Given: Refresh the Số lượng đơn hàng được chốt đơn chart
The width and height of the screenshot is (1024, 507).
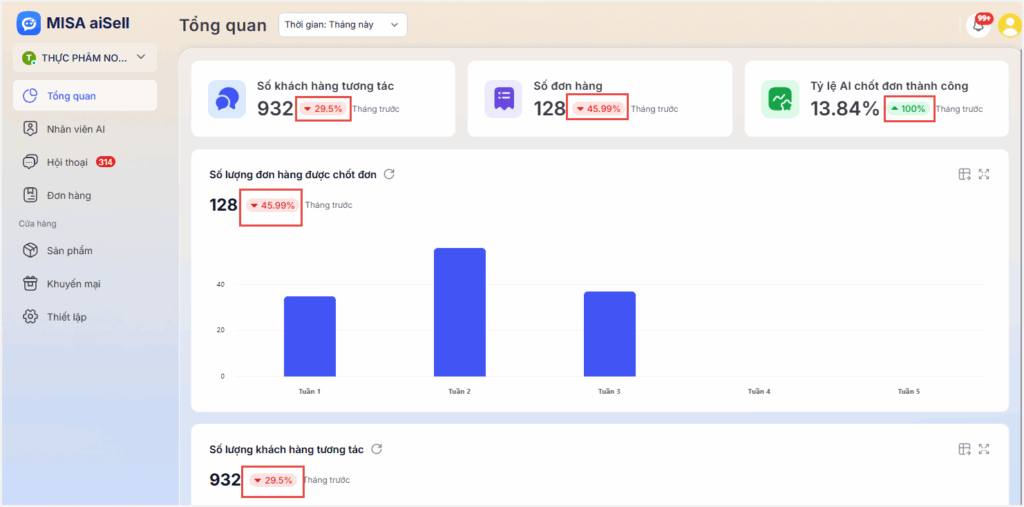Looking at the screenshot, I should pos(389,174).
